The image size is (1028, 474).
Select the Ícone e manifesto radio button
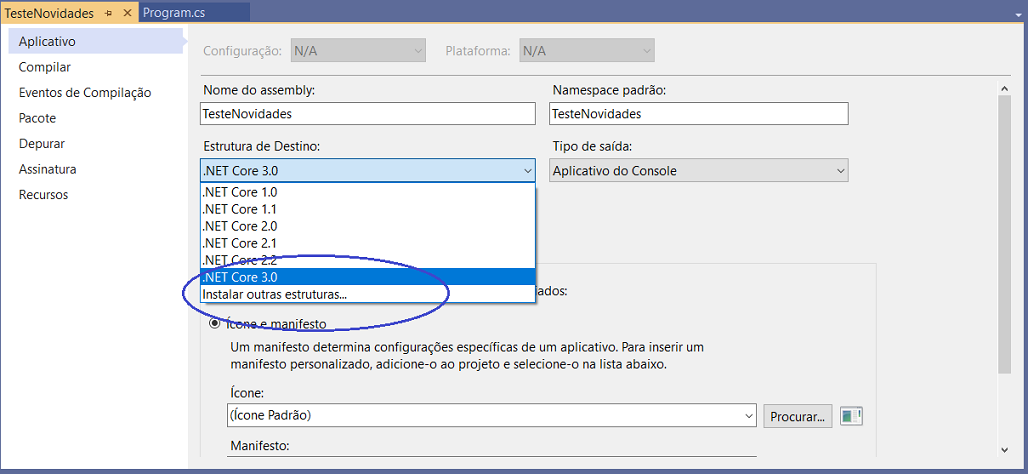[214, 323]
